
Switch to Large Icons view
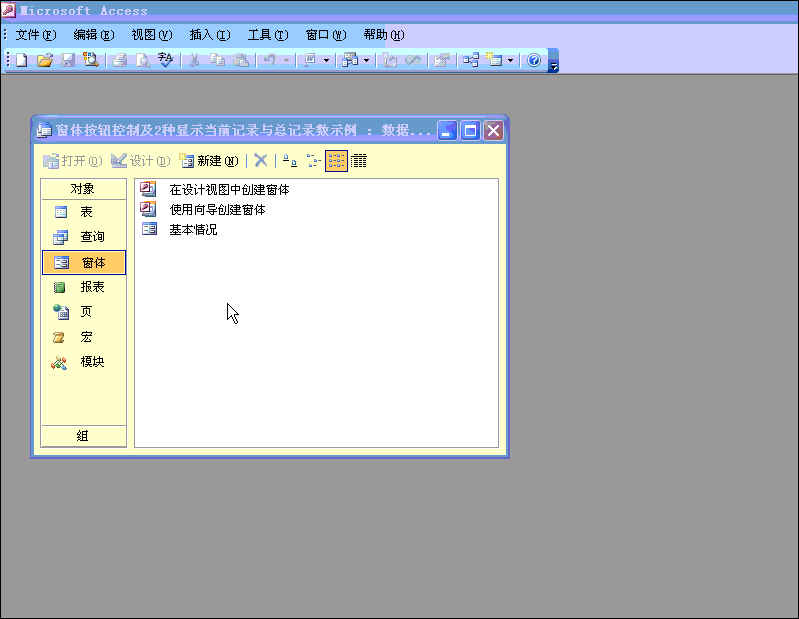[290, 160]
